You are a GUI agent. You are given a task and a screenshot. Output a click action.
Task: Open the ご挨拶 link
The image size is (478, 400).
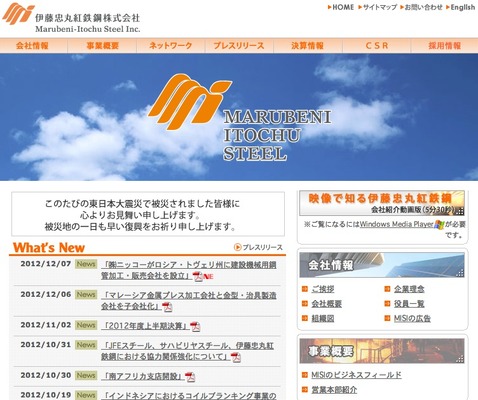323,289
